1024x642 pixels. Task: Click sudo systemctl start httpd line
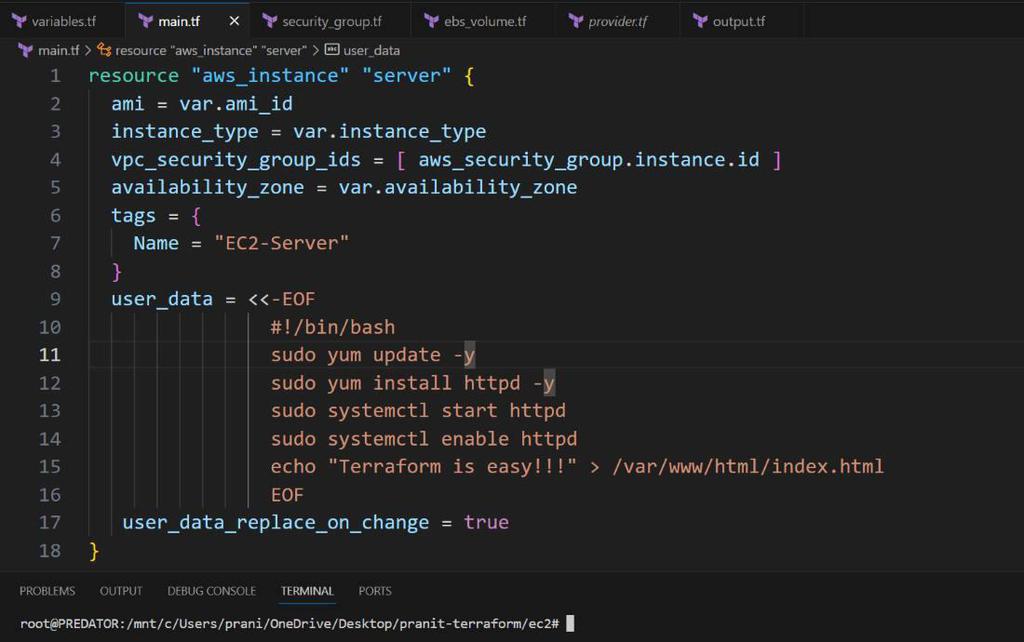pos(418,411)
